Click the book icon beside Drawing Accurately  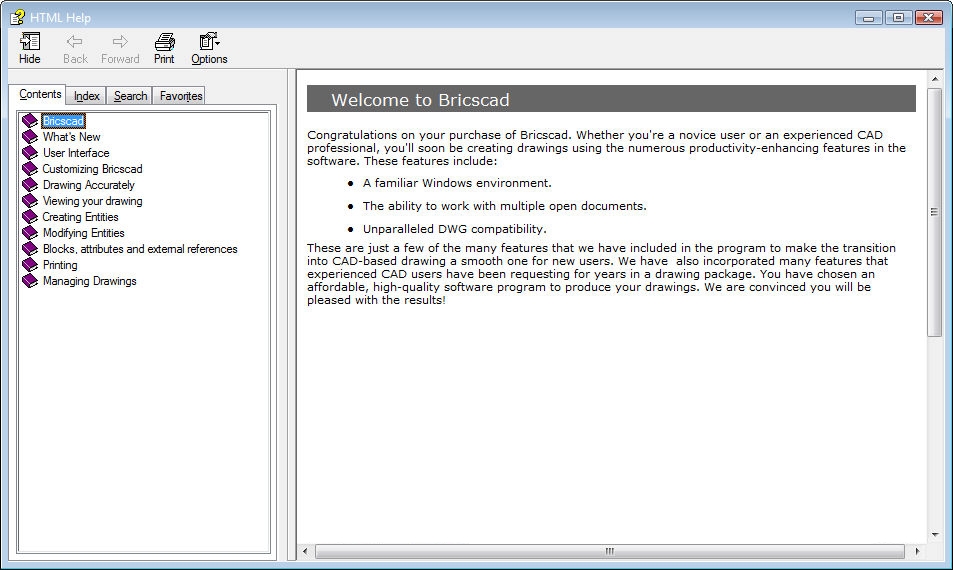coord(30,185)
